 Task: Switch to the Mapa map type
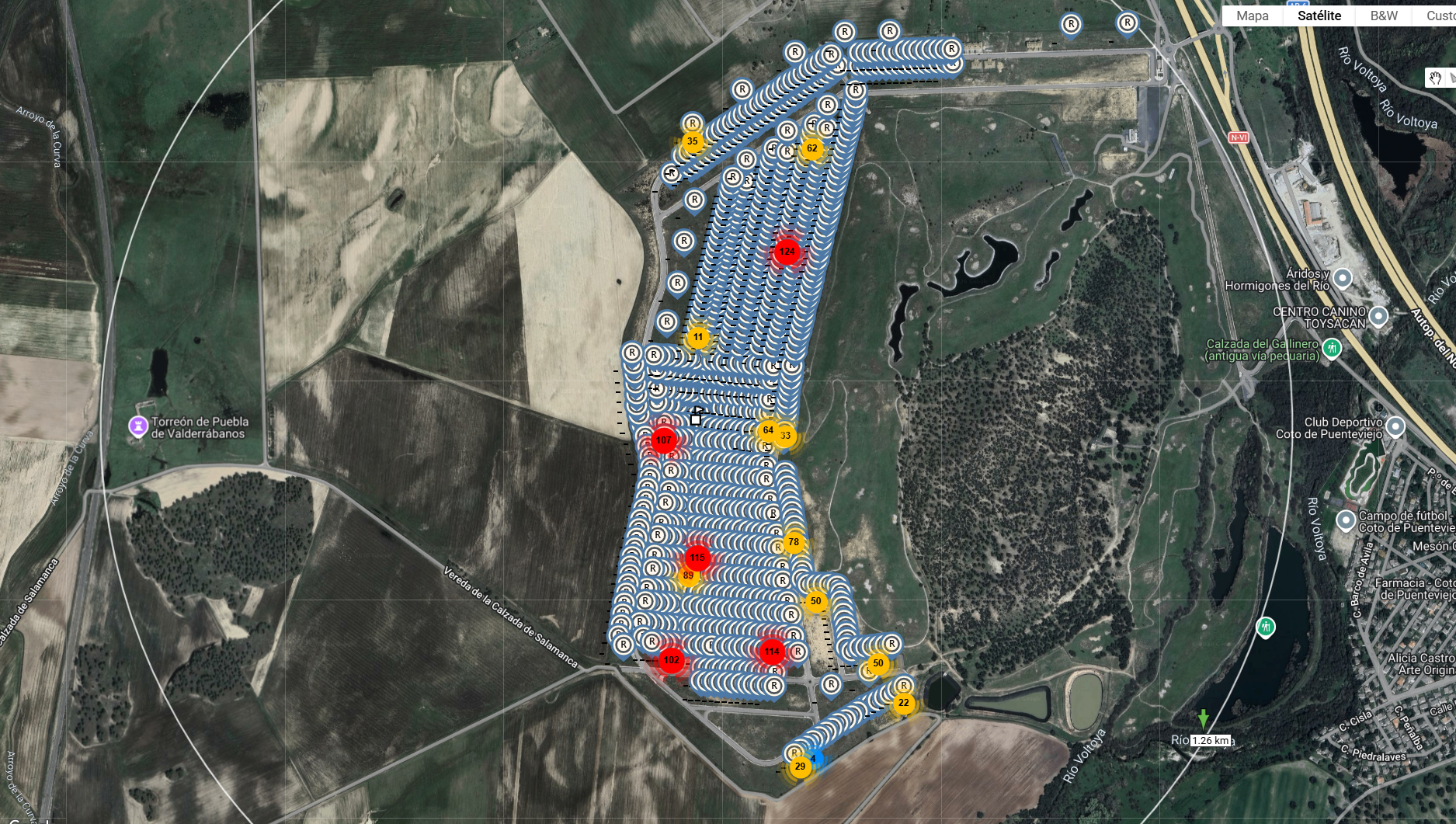click(1253, 16)
